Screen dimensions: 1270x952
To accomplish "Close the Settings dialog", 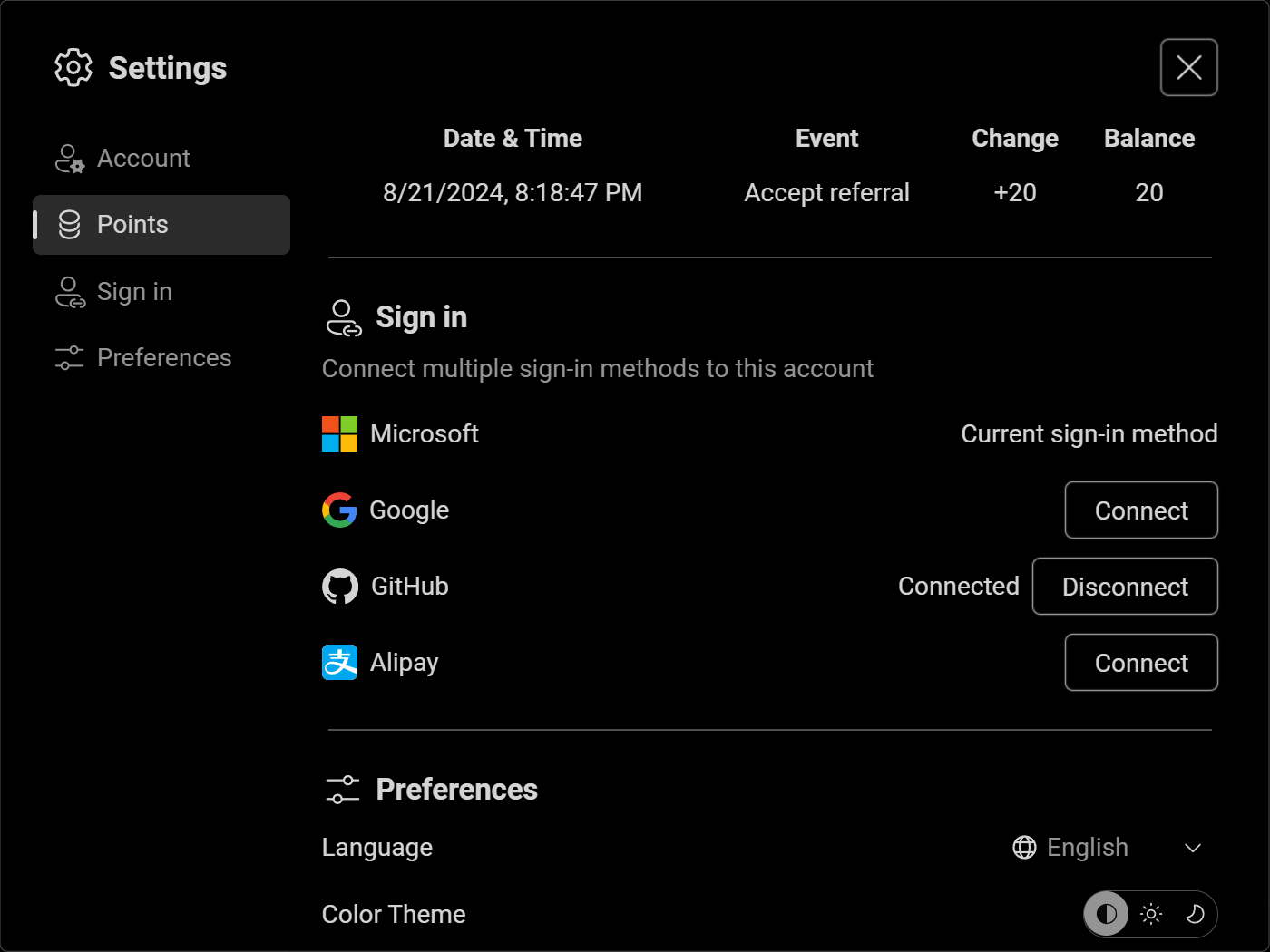I will tap(1188, 67).
